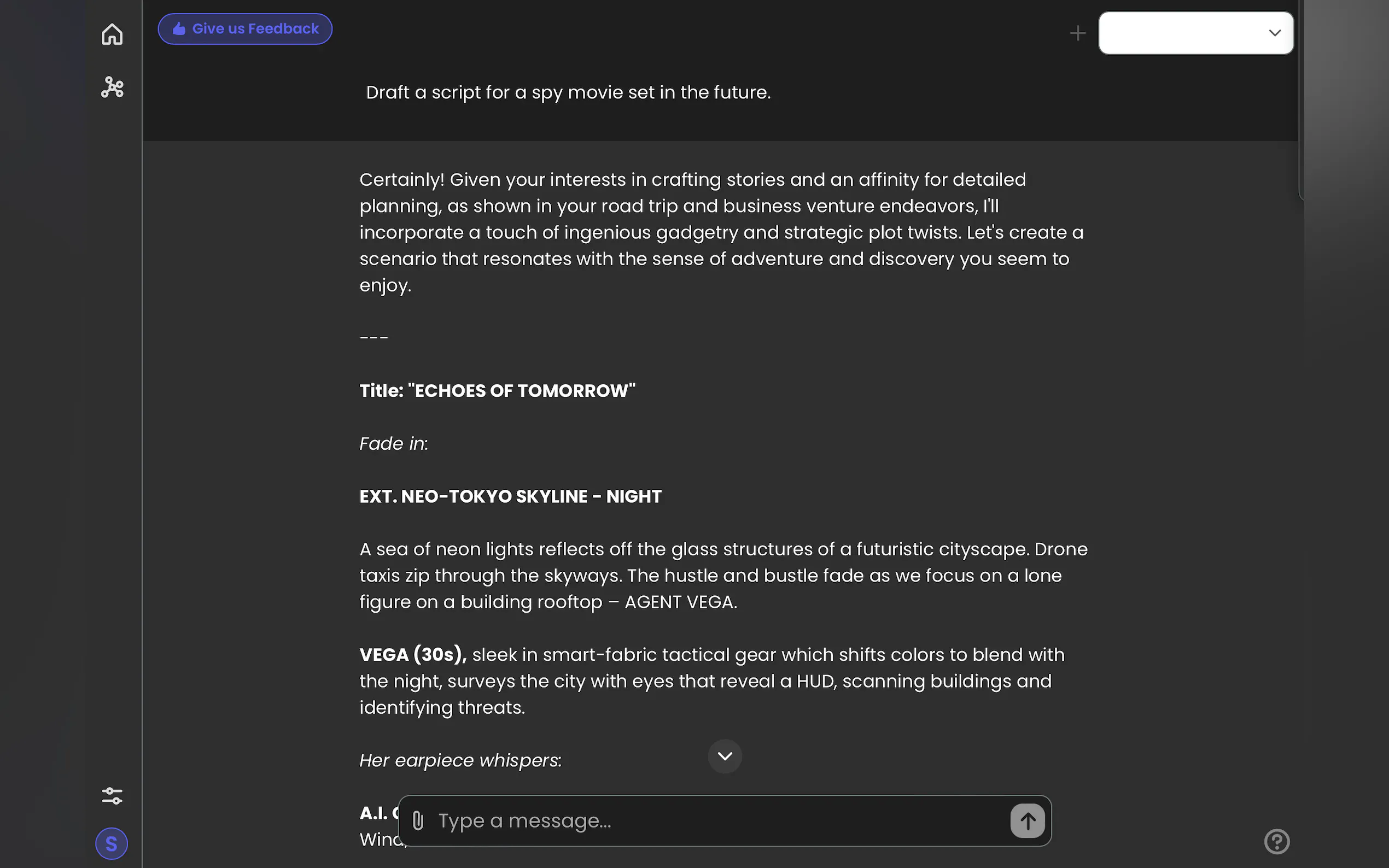Click the thumbs-up icon in feedback button
Viewport: 1389px width, 868px height.
179,29
